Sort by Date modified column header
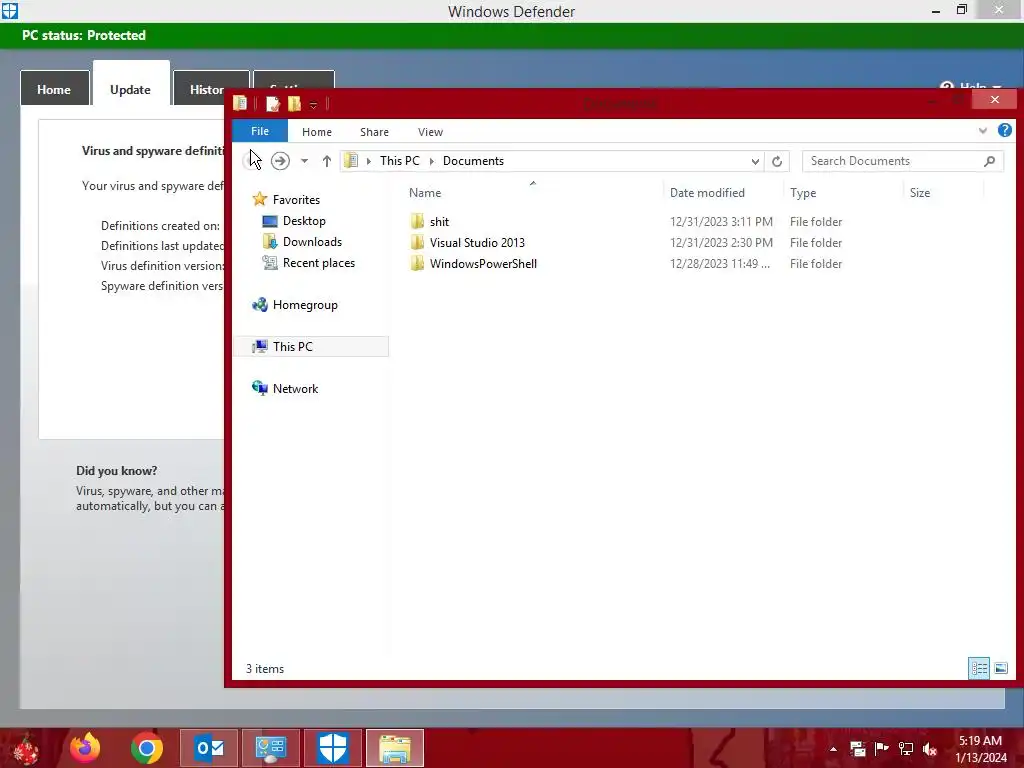 (707, 193)
